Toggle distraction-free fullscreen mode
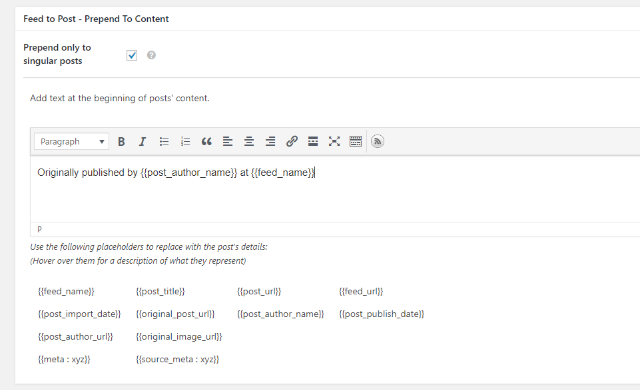This screenshot has height=390, width=640. pos(334,142)
